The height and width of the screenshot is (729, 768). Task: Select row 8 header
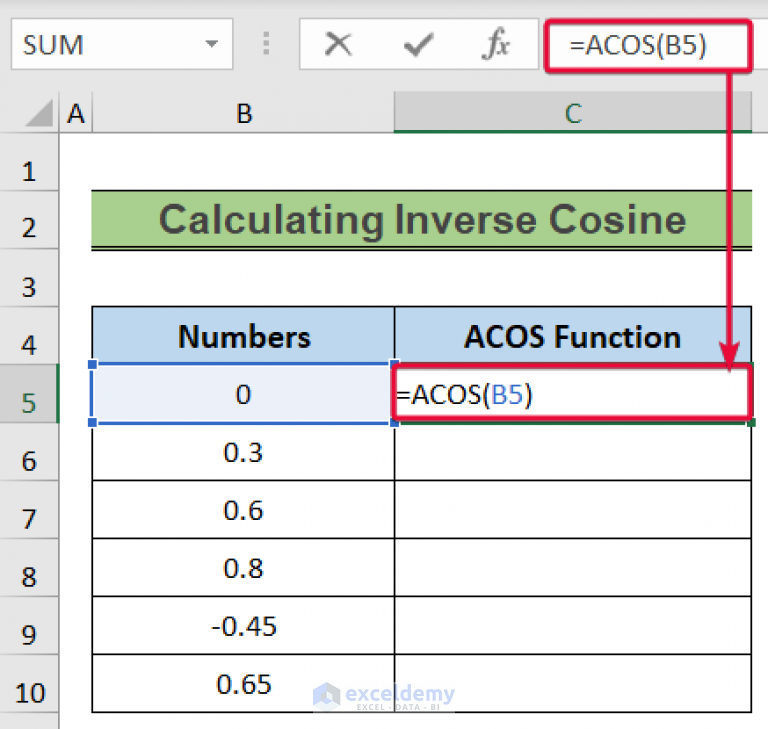29,567
